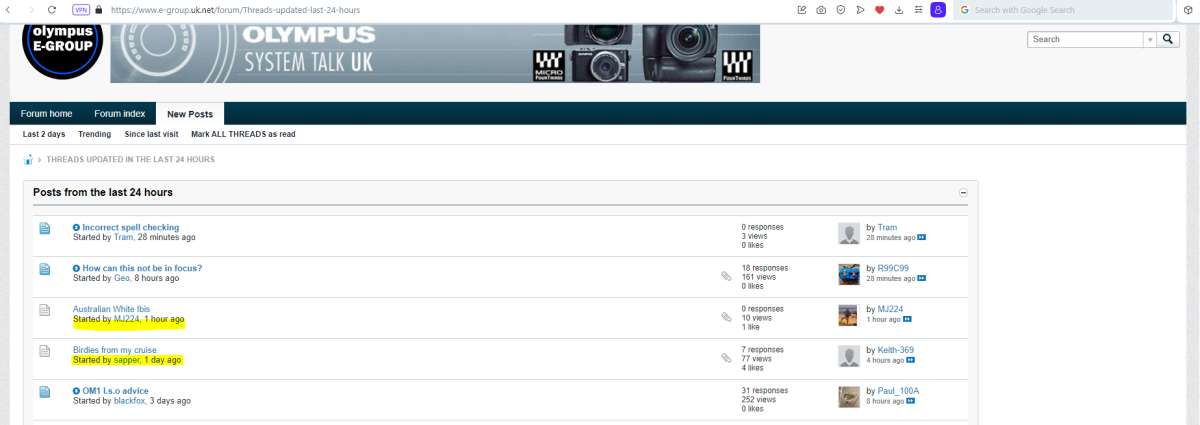Click the Olympus System Talk UK banner
Screen dimensions: 1200x425
coord(435,53)
